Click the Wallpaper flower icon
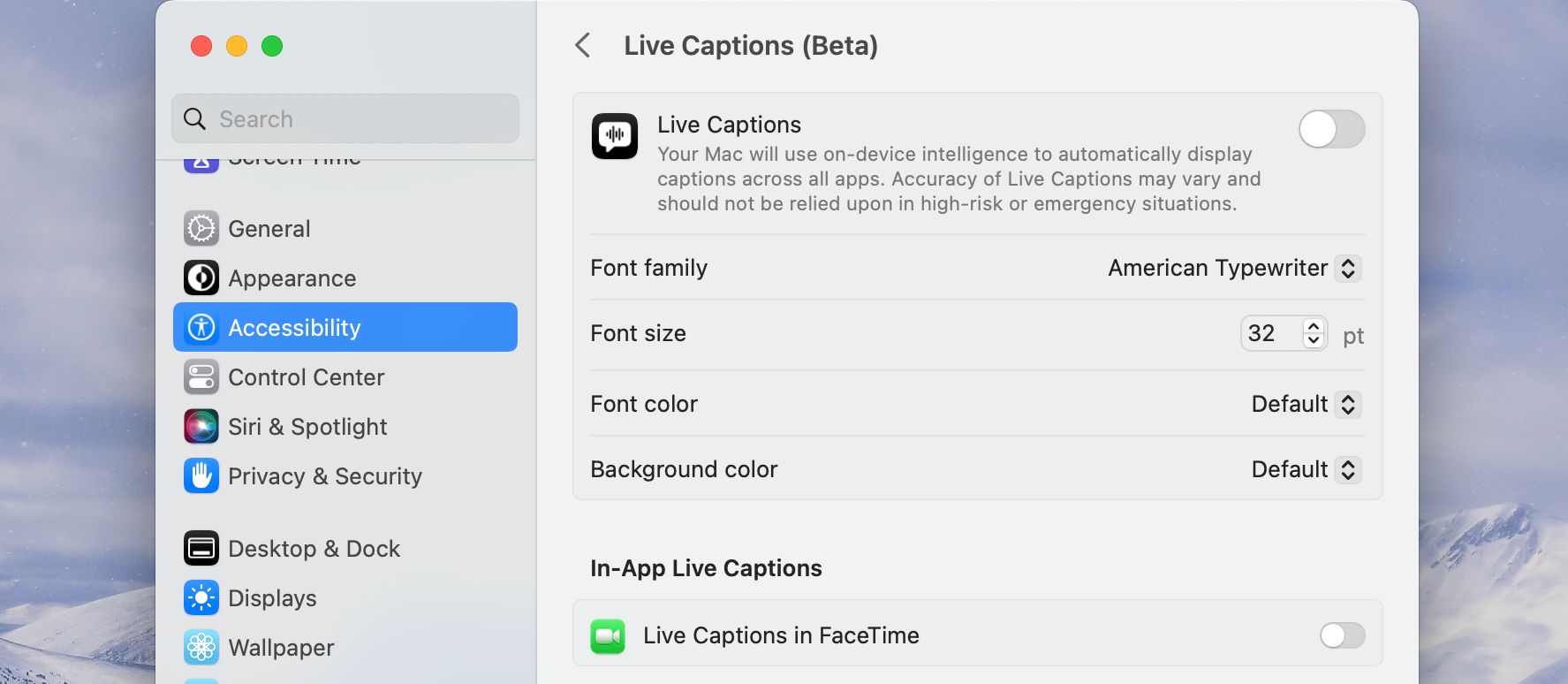Image resolution: width=1568 pixels, height=684 pixels. [x=201, y=648]
